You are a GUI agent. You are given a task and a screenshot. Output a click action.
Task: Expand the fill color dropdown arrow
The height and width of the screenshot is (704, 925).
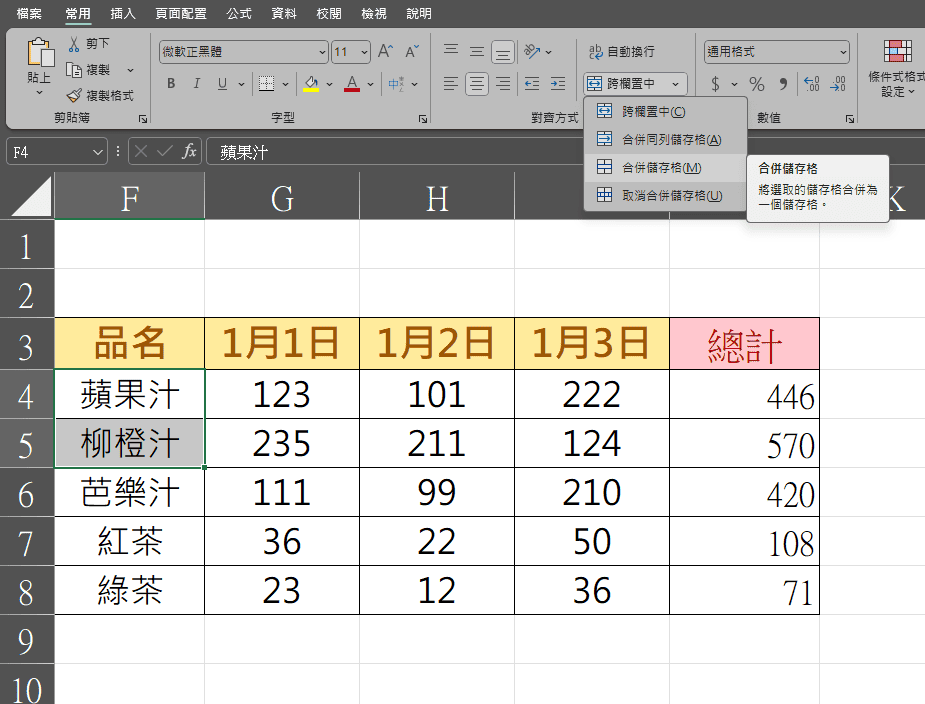pyautogui.click(x=329, y=84)
